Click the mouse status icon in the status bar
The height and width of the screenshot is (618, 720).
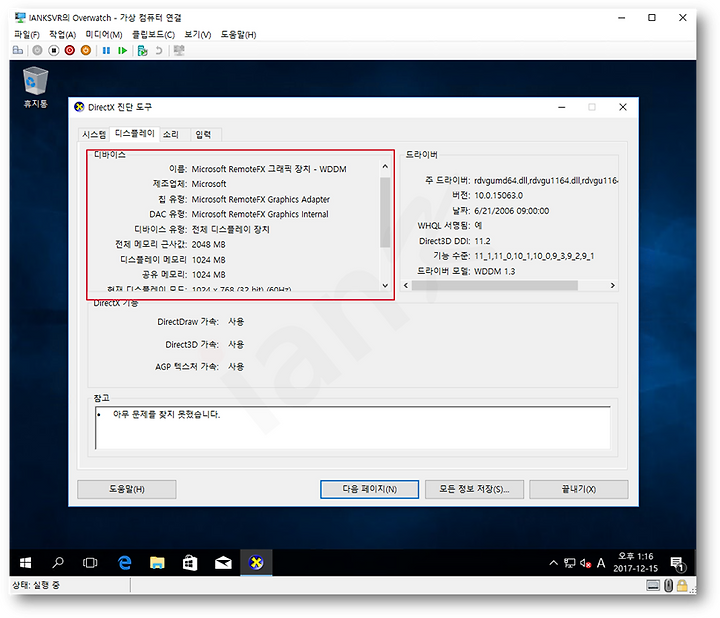(669, 585)
